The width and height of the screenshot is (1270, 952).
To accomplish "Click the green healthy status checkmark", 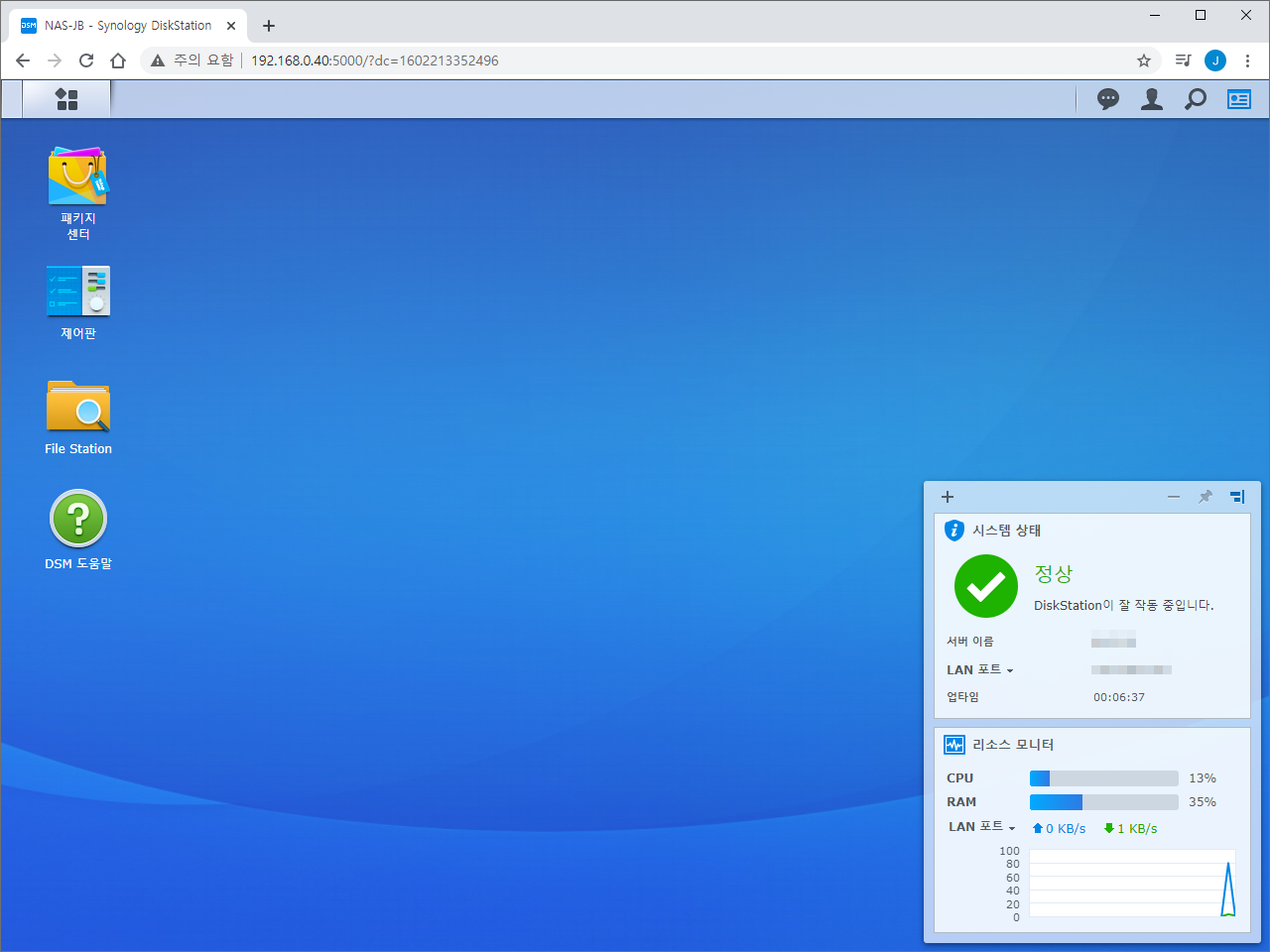I will click(986, 586).
